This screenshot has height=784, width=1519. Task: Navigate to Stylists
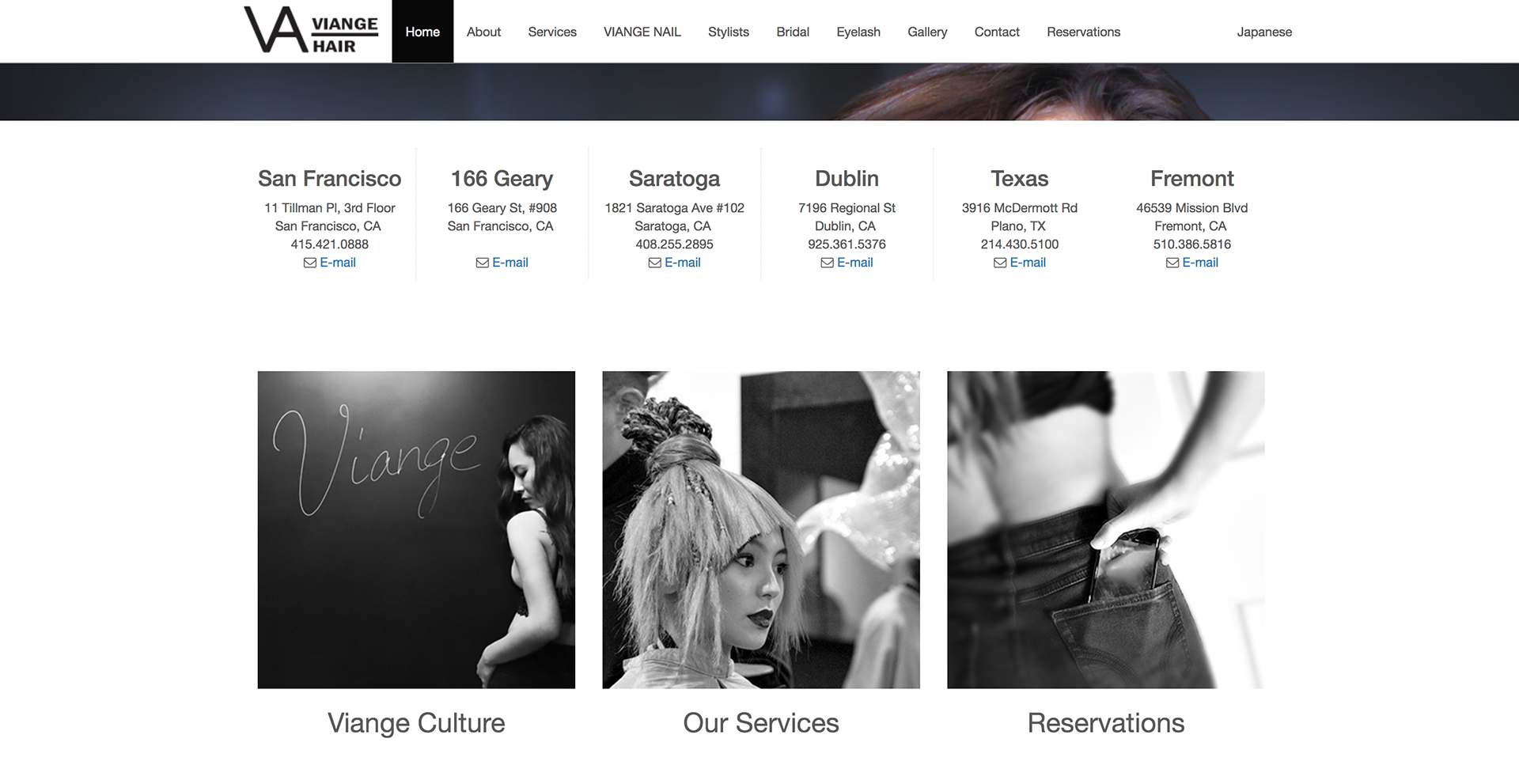[729, 32]
